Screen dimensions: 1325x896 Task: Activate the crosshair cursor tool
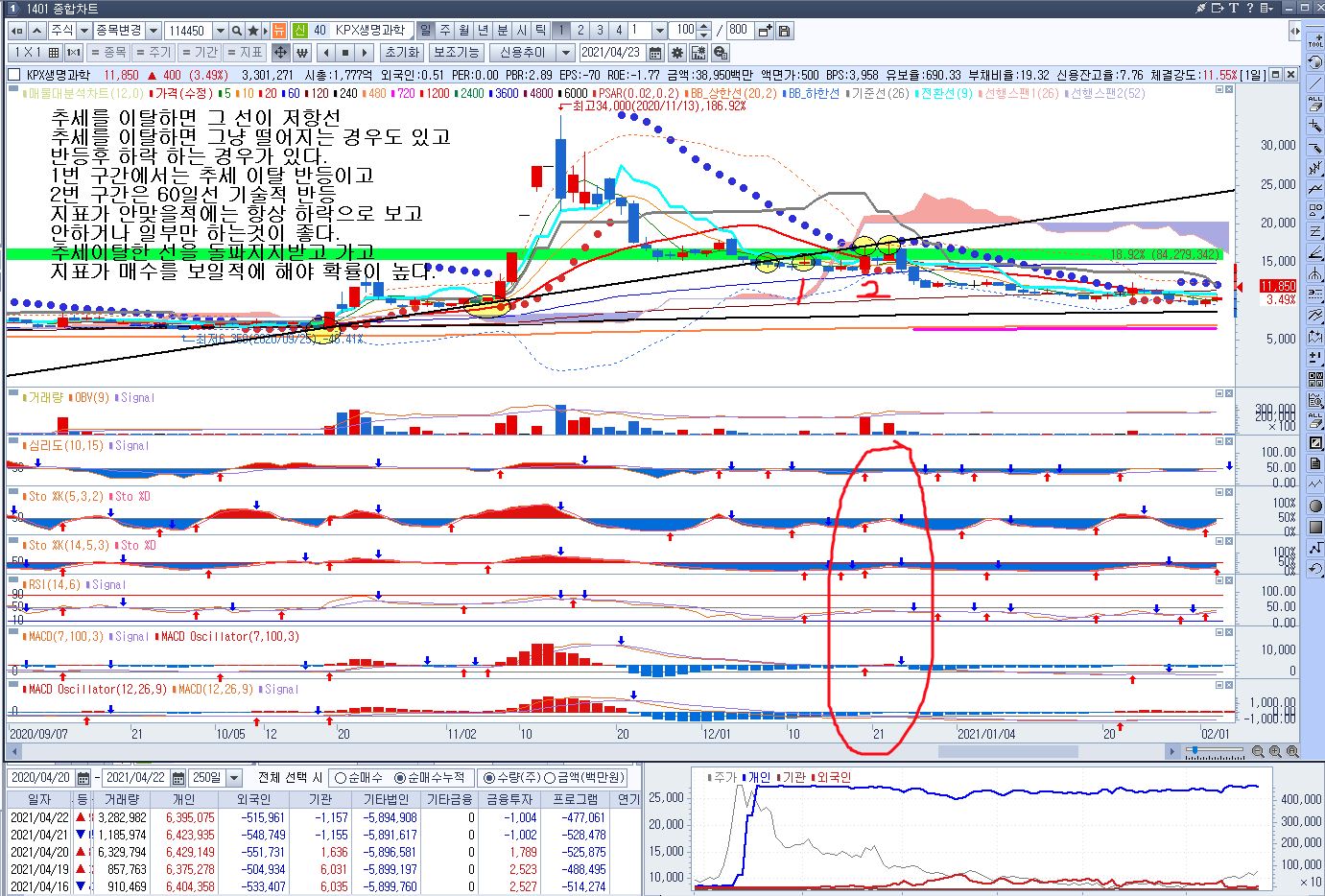[x=280, y=53]
